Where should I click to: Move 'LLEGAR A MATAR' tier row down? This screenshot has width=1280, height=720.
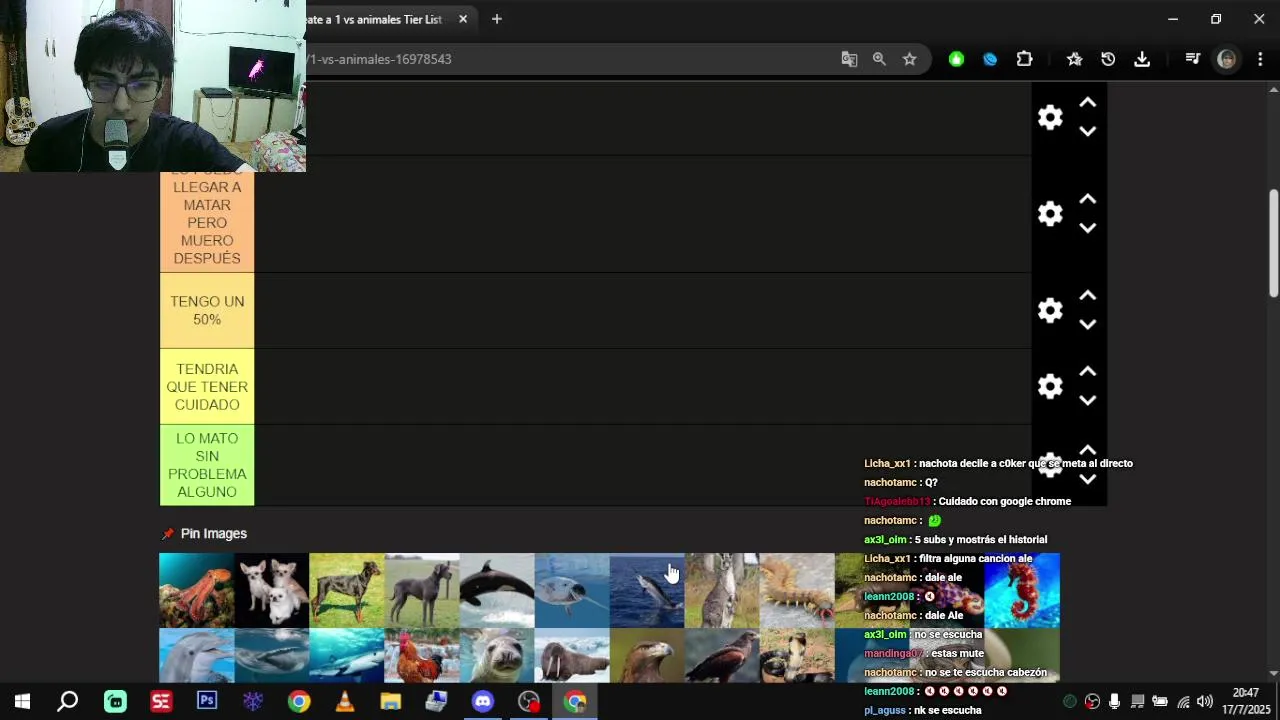pyautogui.click(x=1088, y=227)
